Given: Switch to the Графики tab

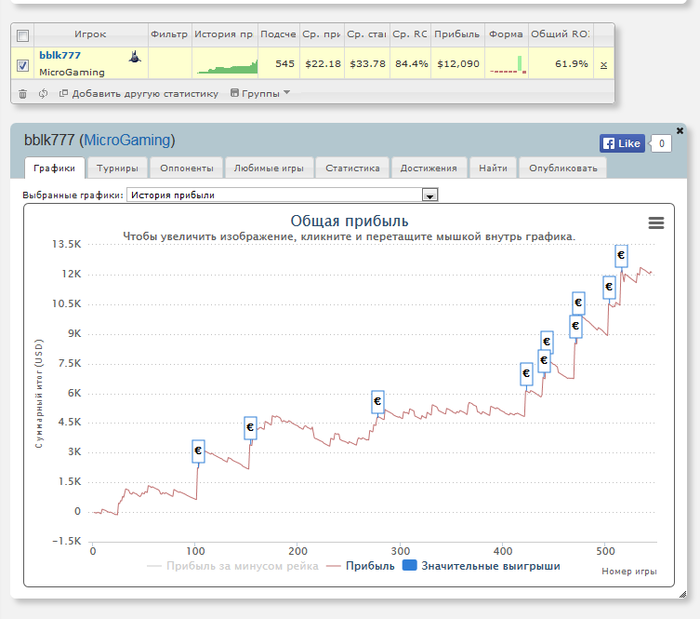Looking at the screenshot, I should [x=54, y=168].
